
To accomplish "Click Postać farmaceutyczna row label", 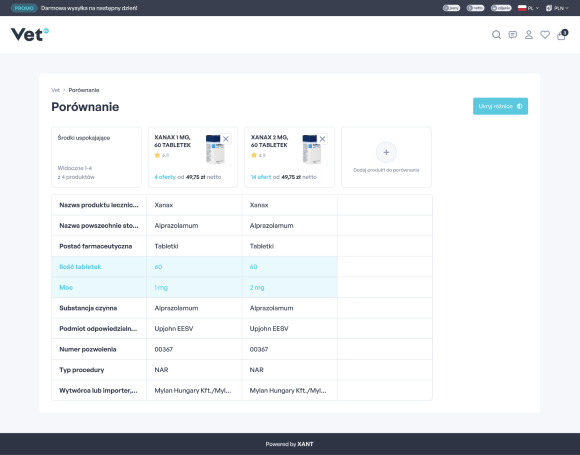I will coord(95,246).
